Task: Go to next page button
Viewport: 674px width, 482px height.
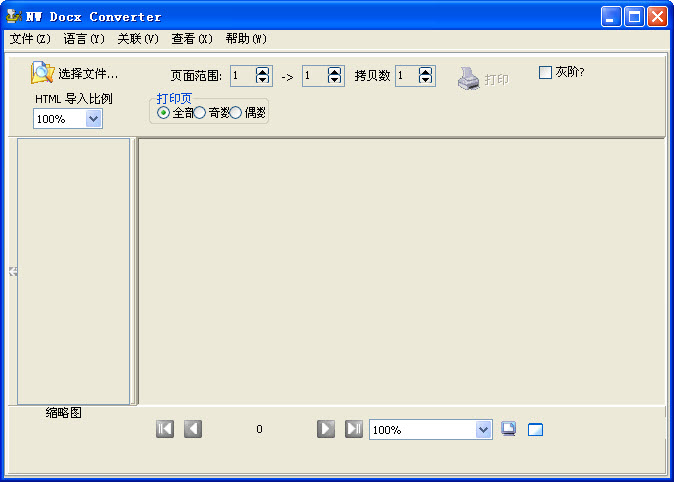Action: (x=326, y=429)
